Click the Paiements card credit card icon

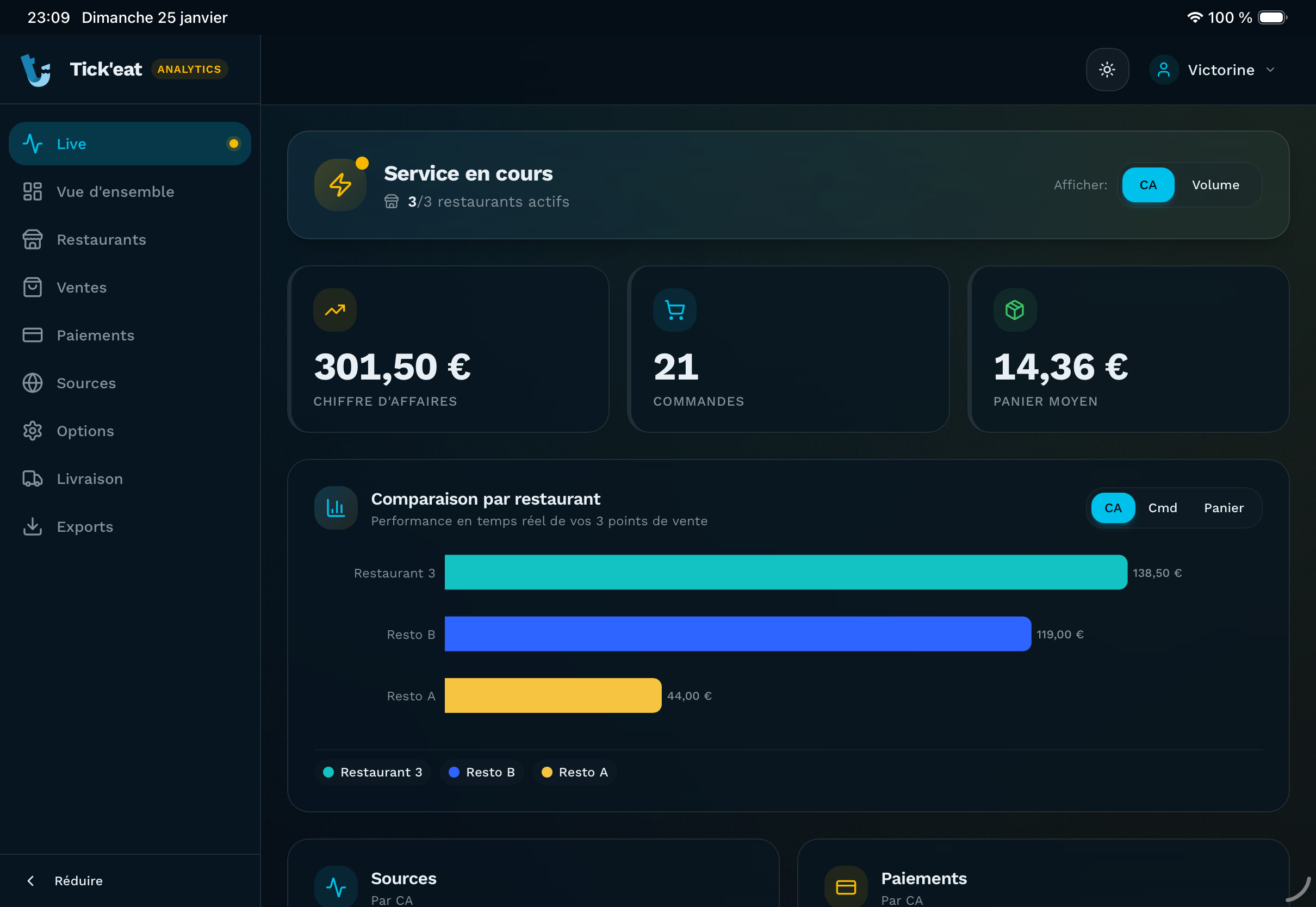(x=846, y=887)
